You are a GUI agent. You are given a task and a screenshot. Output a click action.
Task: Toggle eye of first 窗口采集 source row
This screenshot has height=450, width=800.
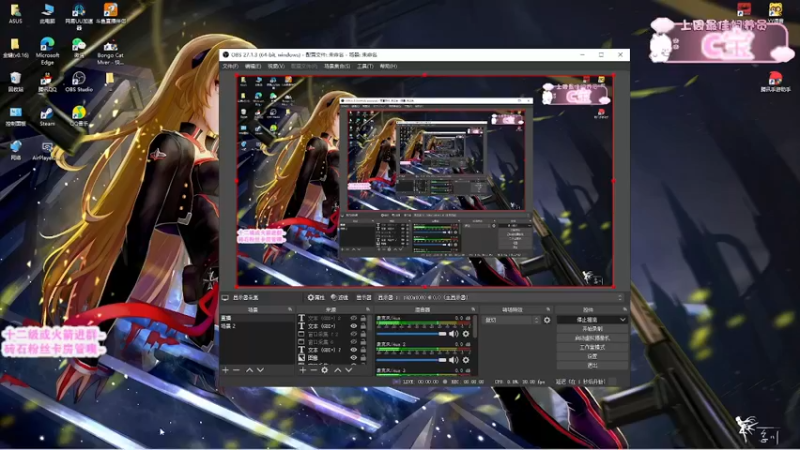[353, 334]
